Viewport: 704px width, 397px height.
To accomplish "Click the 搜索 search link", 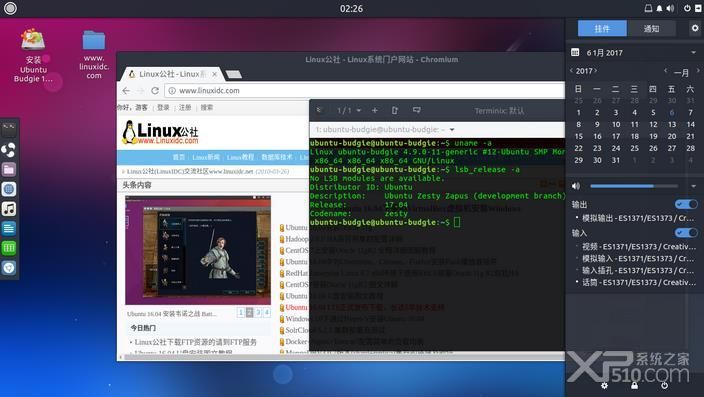I will pos(207,107).
